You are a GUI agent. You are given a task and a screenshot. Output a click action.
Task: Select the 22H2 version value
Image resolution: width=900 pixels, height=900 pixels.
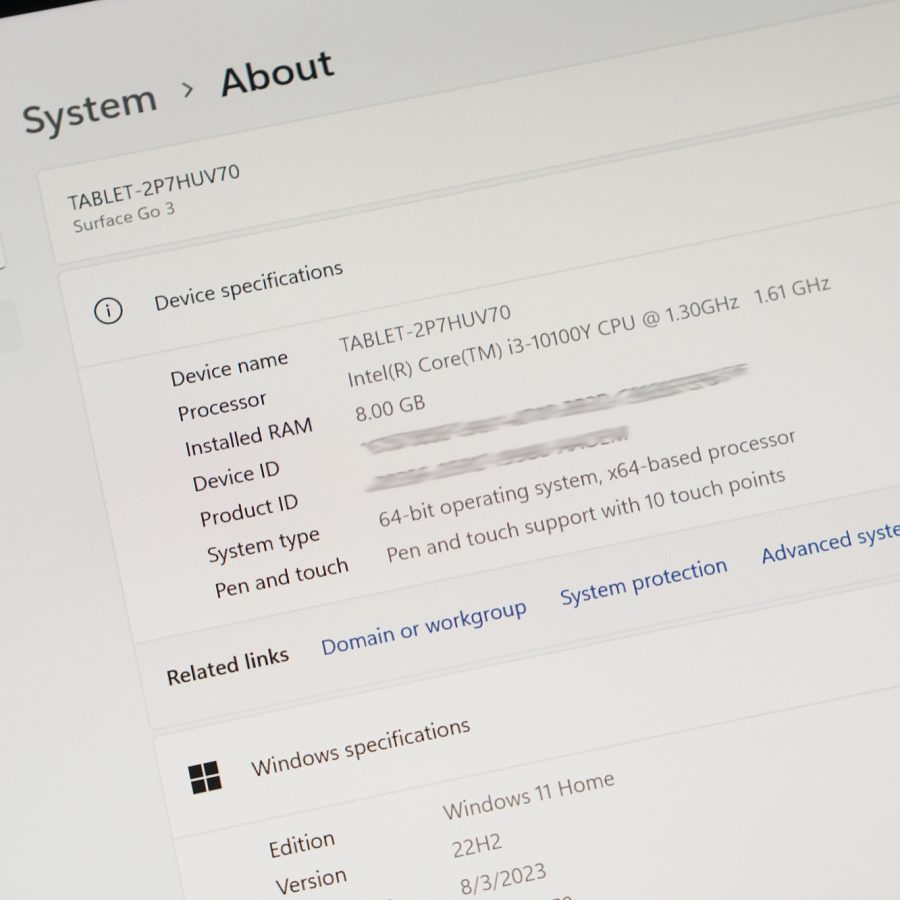pos(476,846)
